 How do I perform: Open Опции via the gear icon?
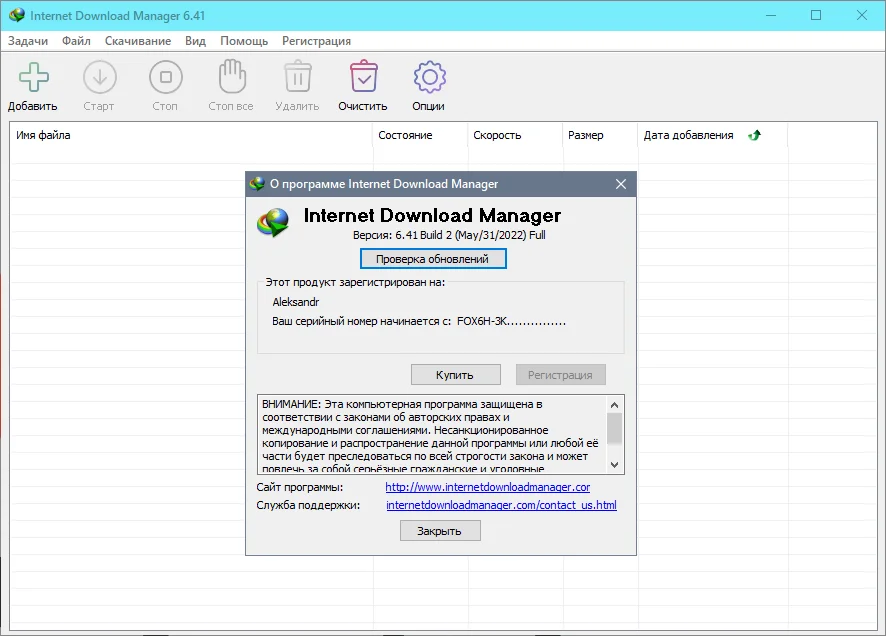[x=429, y=77]
